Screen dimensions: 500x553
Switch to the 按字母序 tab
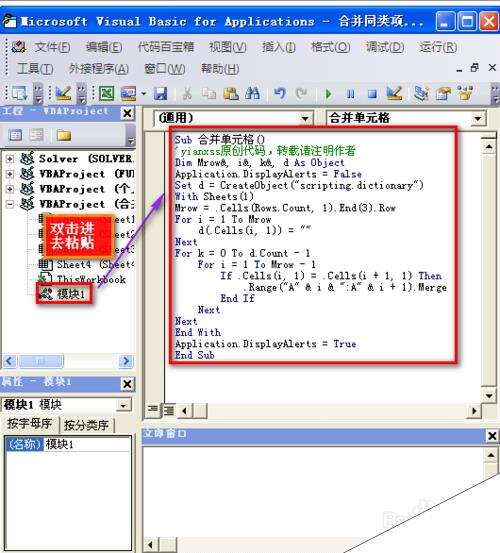tap(30, 424)
